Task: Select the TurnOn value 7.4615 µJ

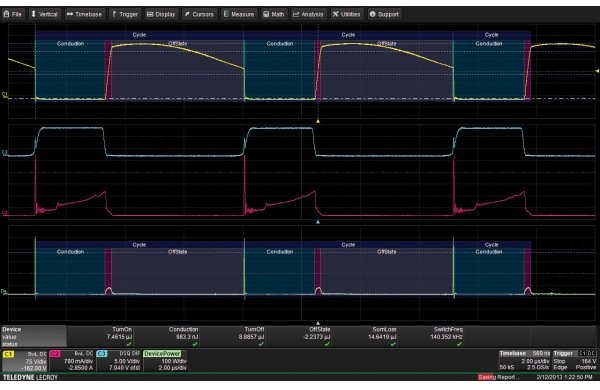Action: click(119, 337)
